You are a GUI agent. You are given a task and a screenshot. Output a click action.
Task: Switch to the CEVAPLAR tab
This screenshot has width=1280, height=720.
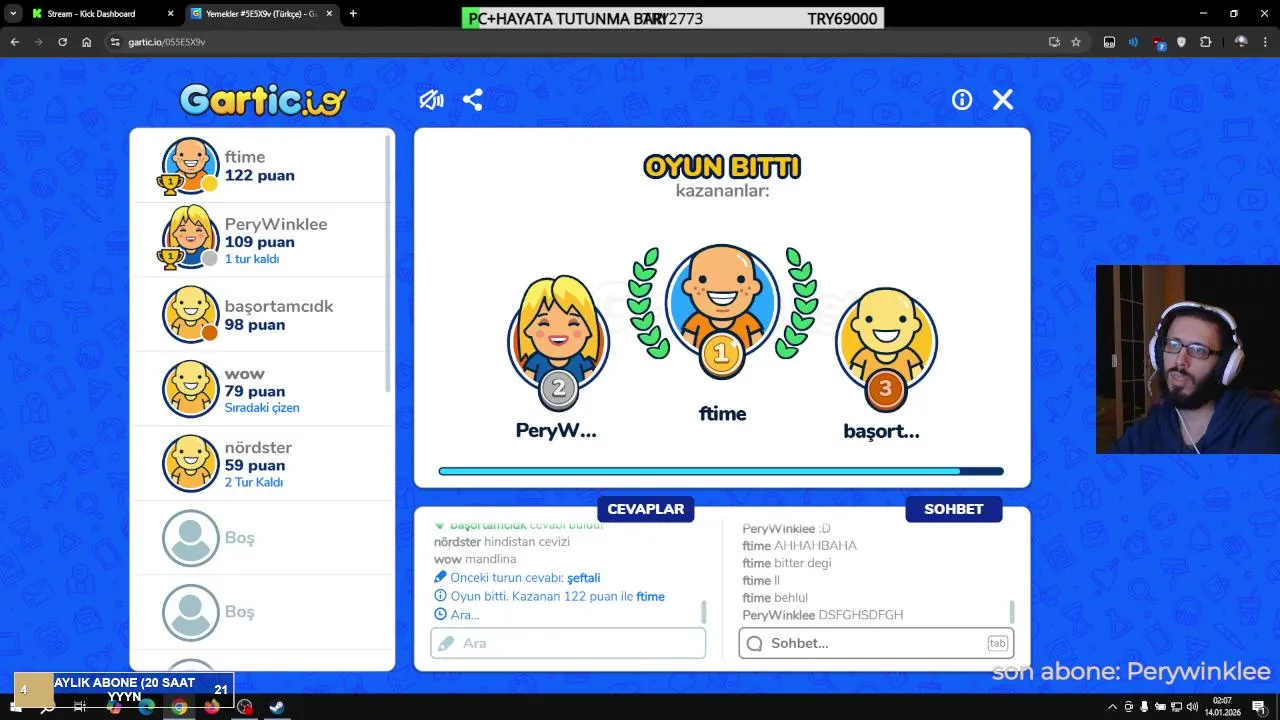coord(645,509)
